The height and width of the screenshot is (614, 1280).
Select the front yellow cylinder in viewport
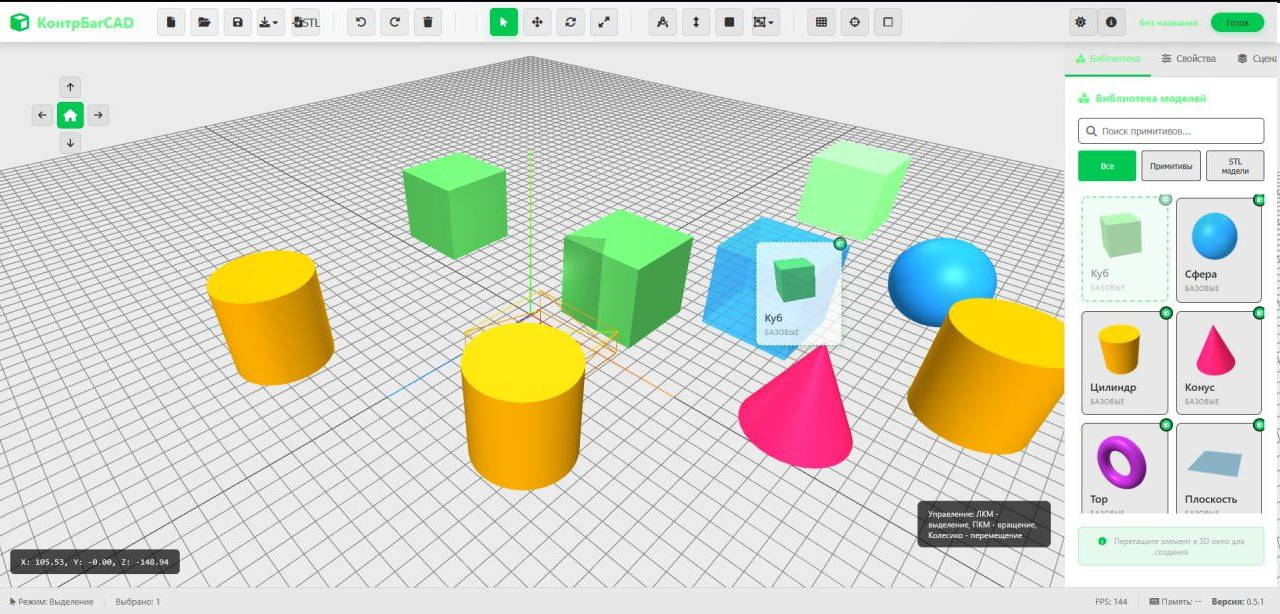pyautogui.click(x=523, y=405)
